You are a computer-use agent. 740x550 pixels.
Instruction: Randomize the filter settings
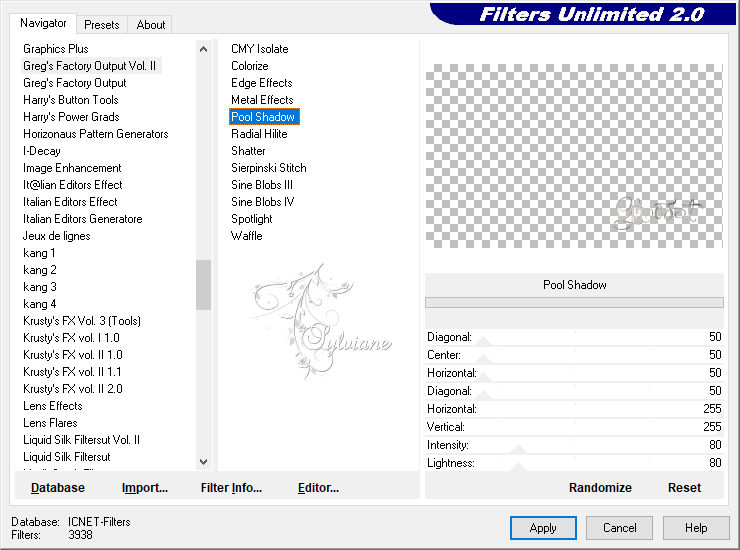(x=600, y=488)
